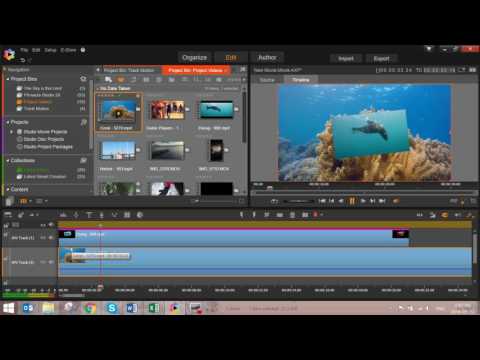480x360 pixels.
Task: Jump to the start of the movie
Action: point(322,201)
